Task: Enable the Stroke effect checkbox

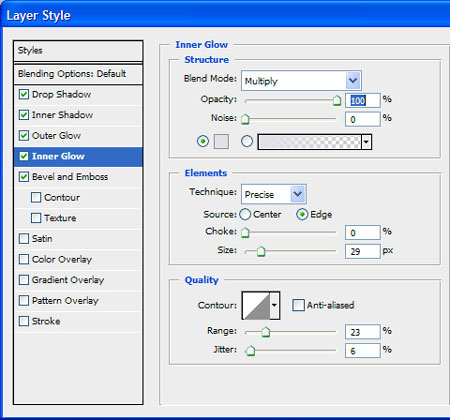Action: [x=24, y=321]
